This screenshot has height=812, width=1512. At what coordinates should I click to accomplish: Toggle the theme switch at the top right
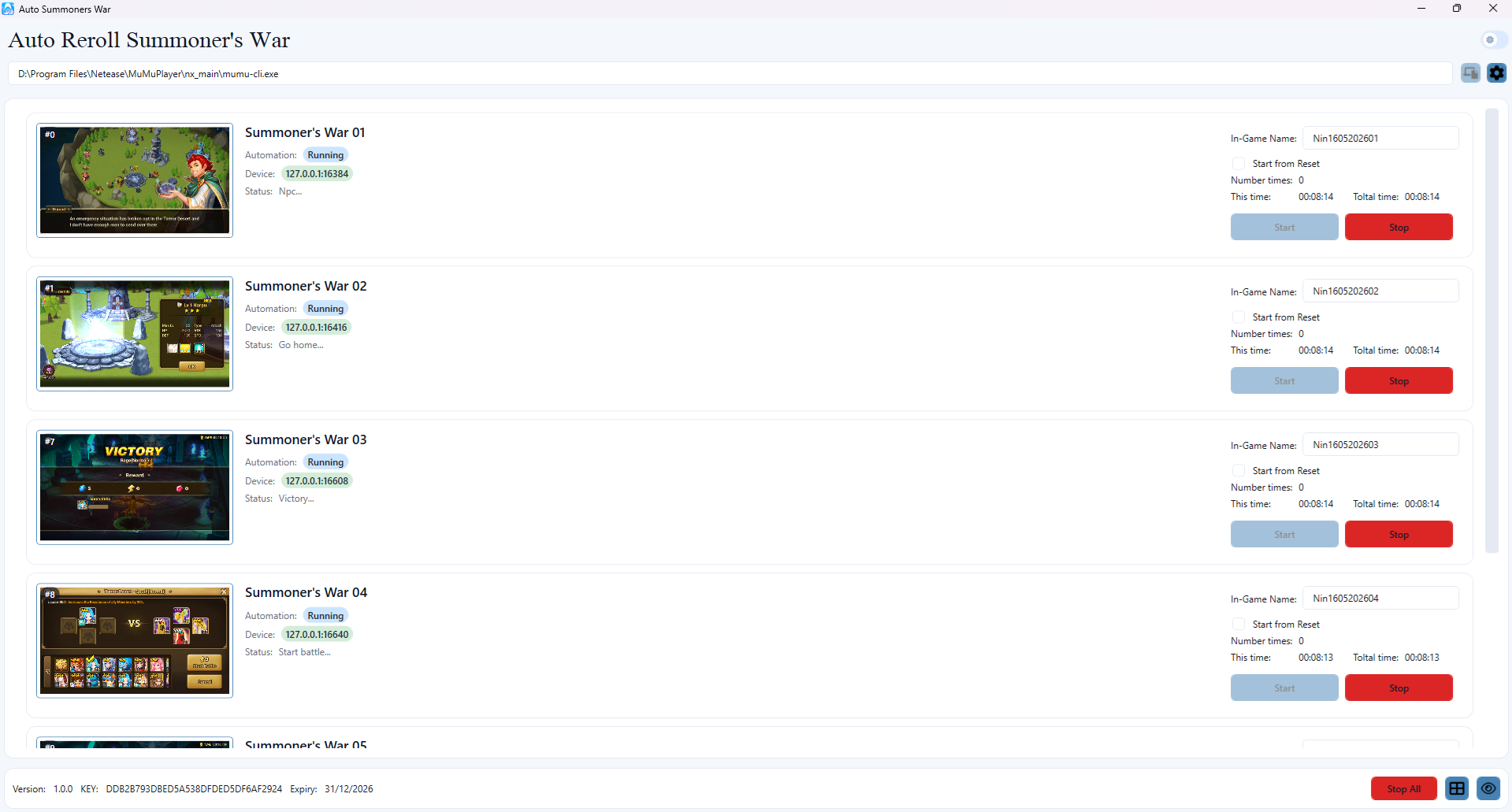(x=1493, y=39)
